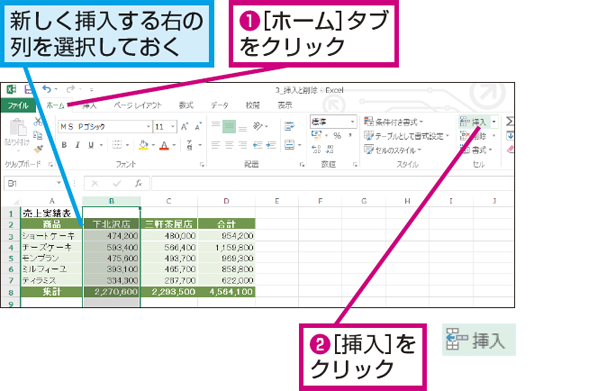Click the center align icon
600x391 pixels.
click(x=229, y=145)
